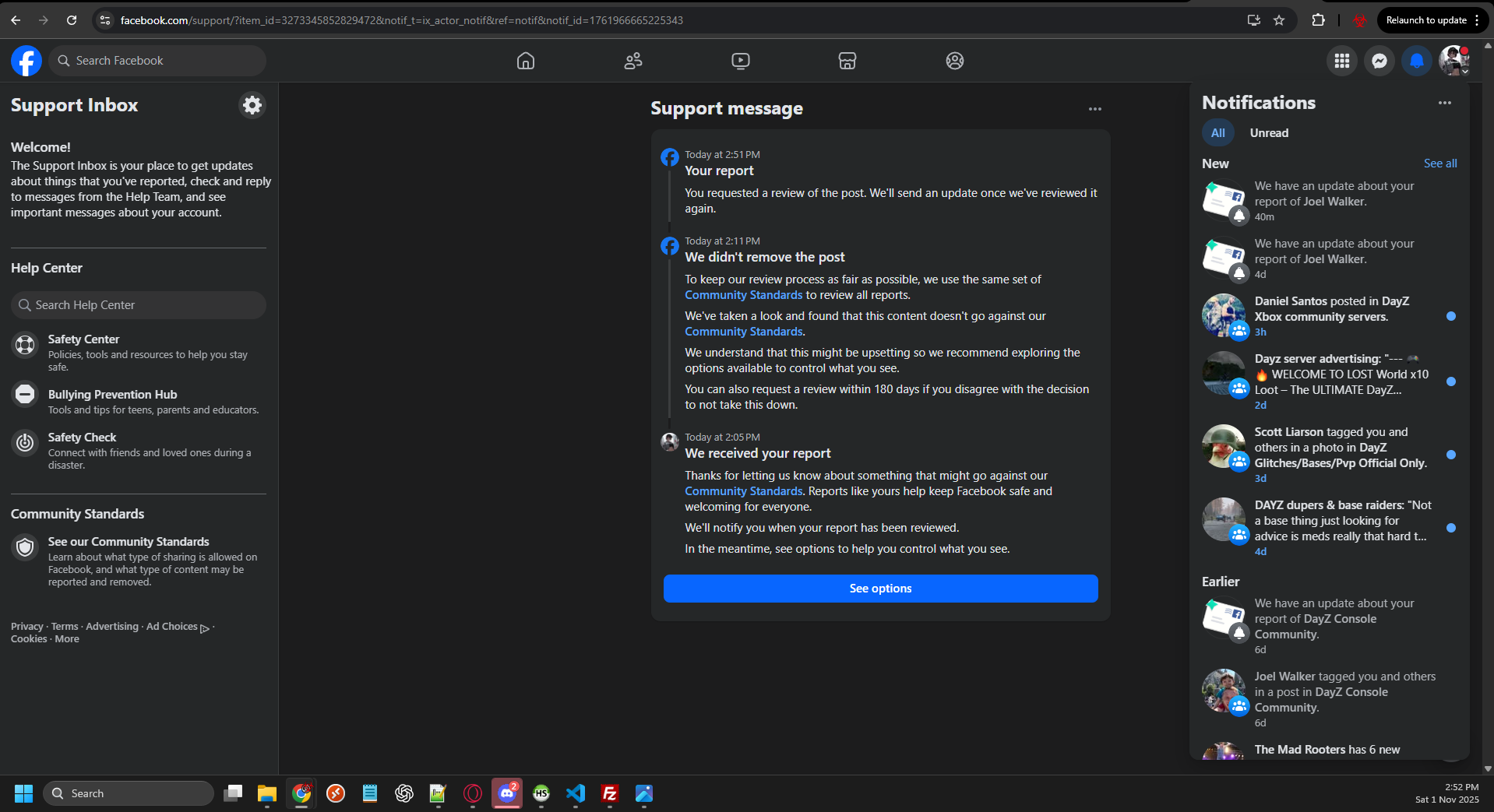Open the 40m Joel Walker report notification
Viewport: 1494px width, 812px height.
tap(1330, 202)
